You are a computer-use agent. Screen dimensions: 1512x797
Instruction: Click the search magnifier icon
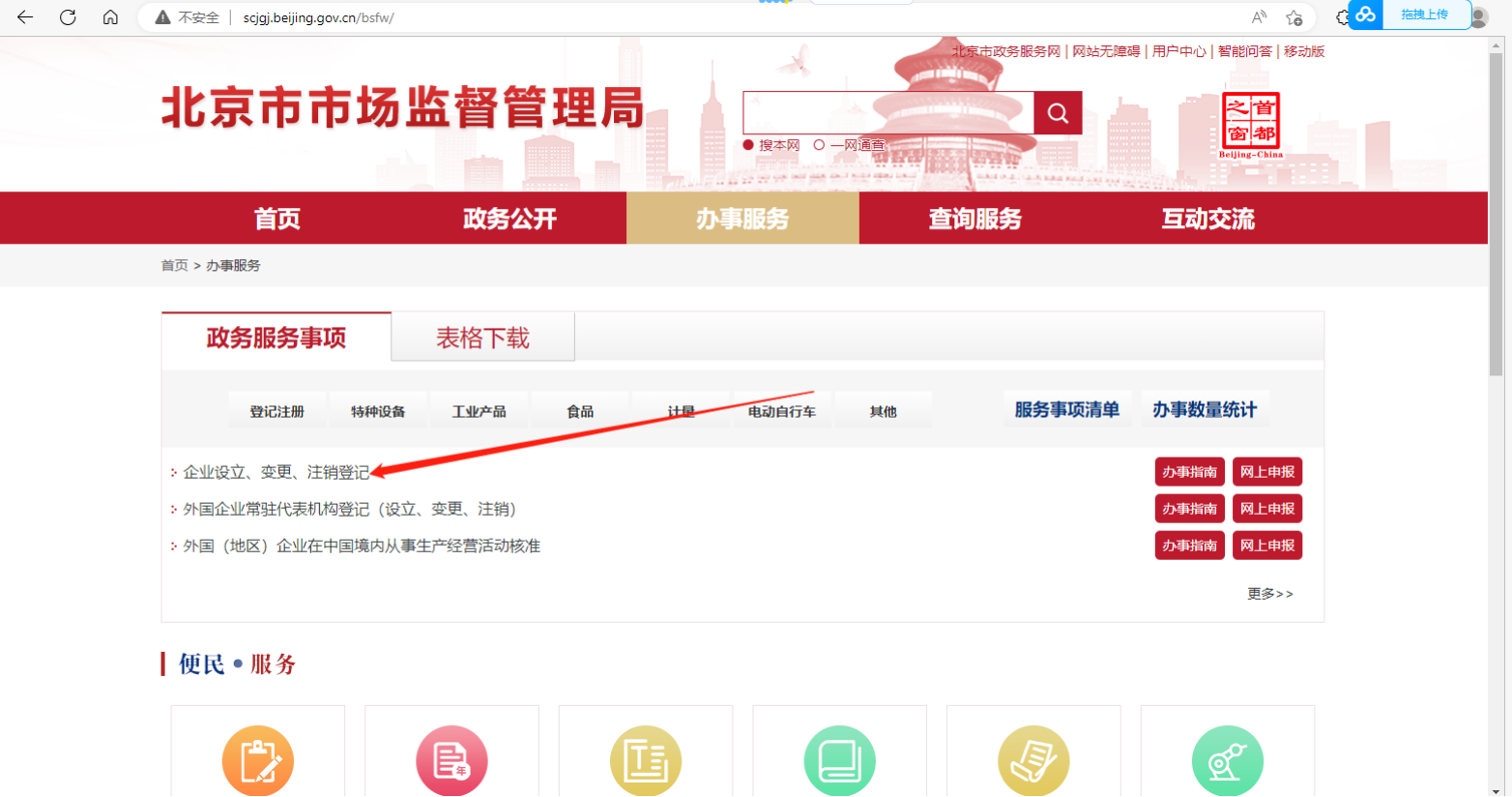pos(1057,112)
